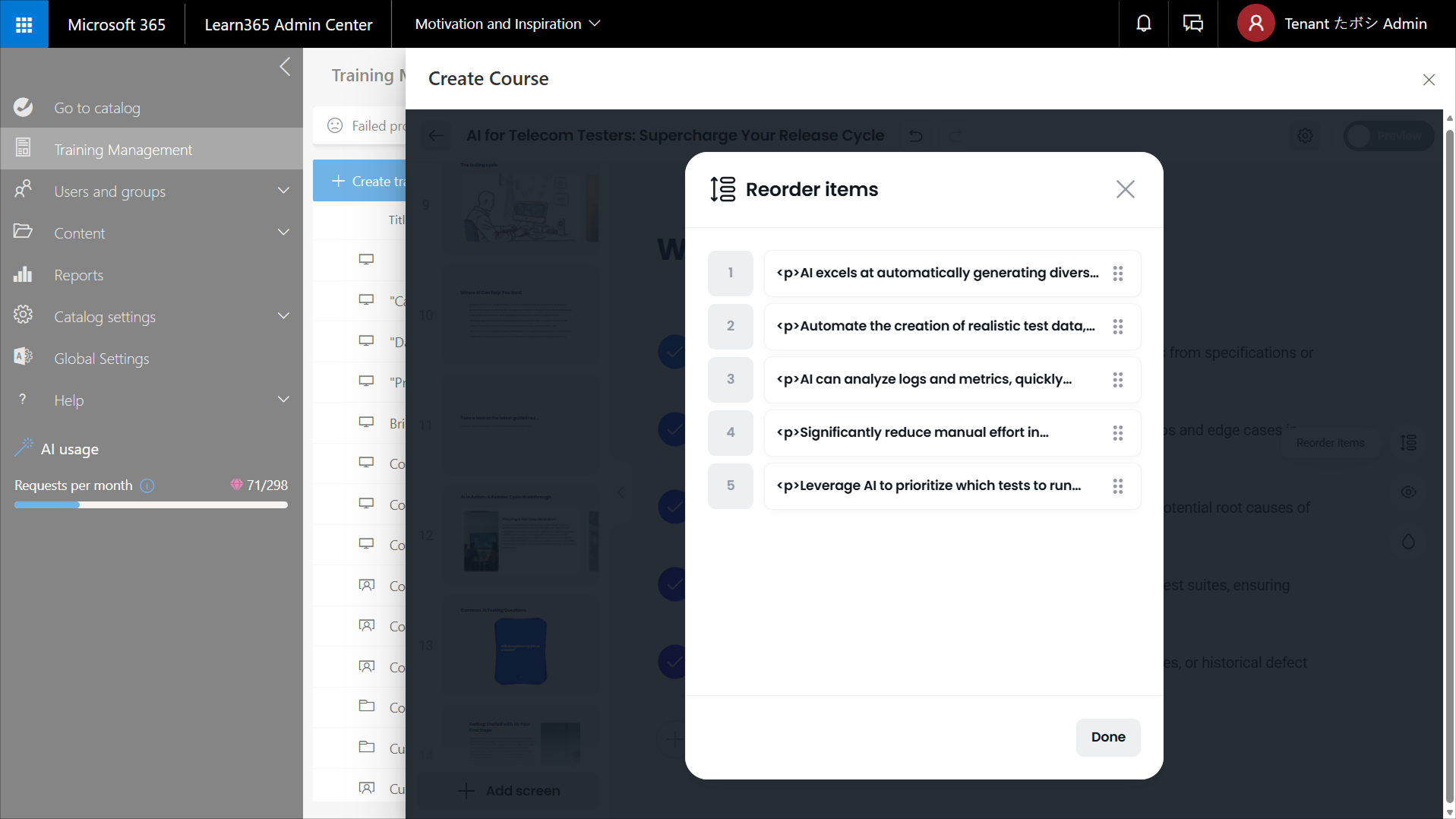The height and width of the screenshot is (819, 1456).
Task: Click the drag handle for item 5
Action: [1117, 486]
